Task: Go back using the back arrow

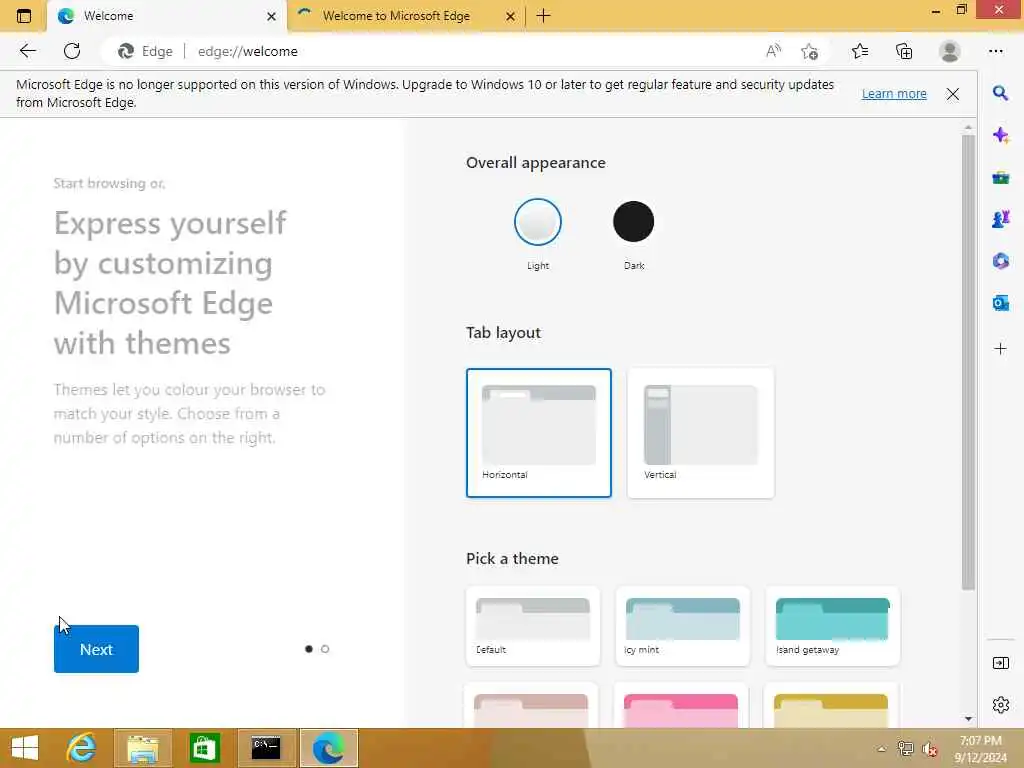Action: (x=27, y=51)
